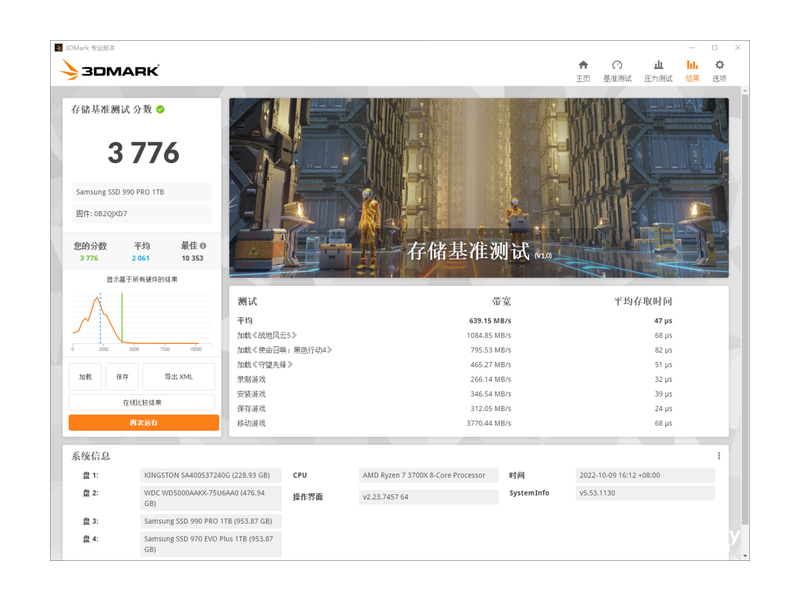Image resolution: width=800 pixels, height=600 pixels.
Task: Click the timestamp 2022-10-09 16:12 field
Action: (x=645, y=475)
